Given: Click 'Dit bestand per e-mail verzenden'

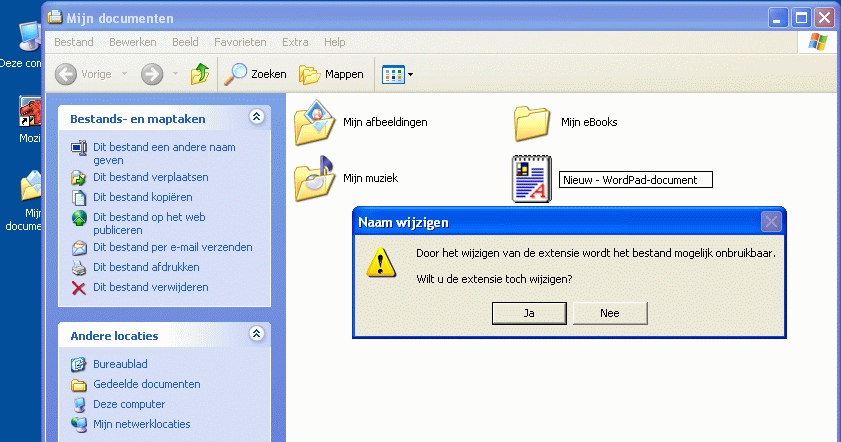Looking at the screenshot, I should (173, 247).
